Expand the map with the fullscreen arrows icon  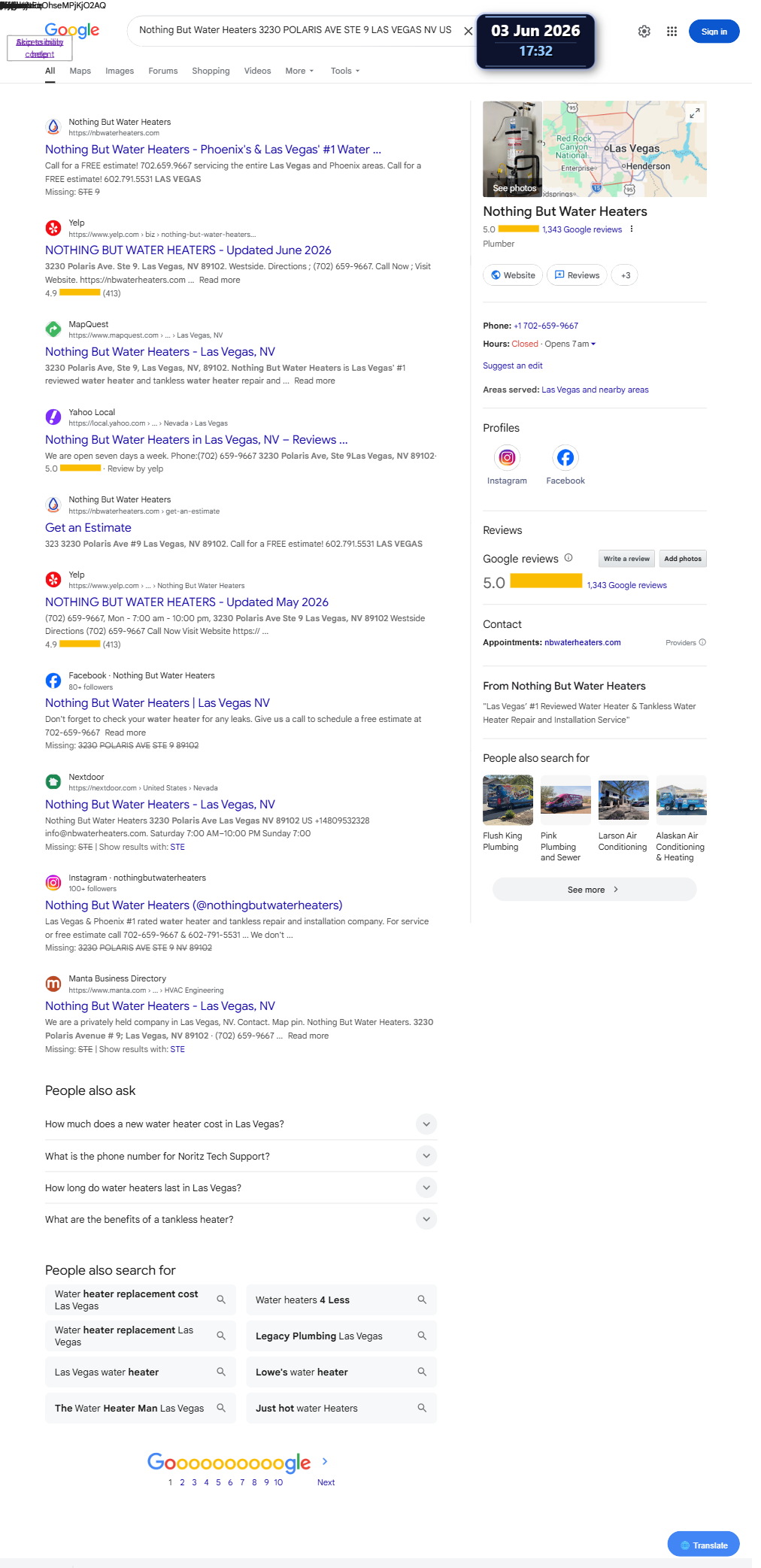695,113
